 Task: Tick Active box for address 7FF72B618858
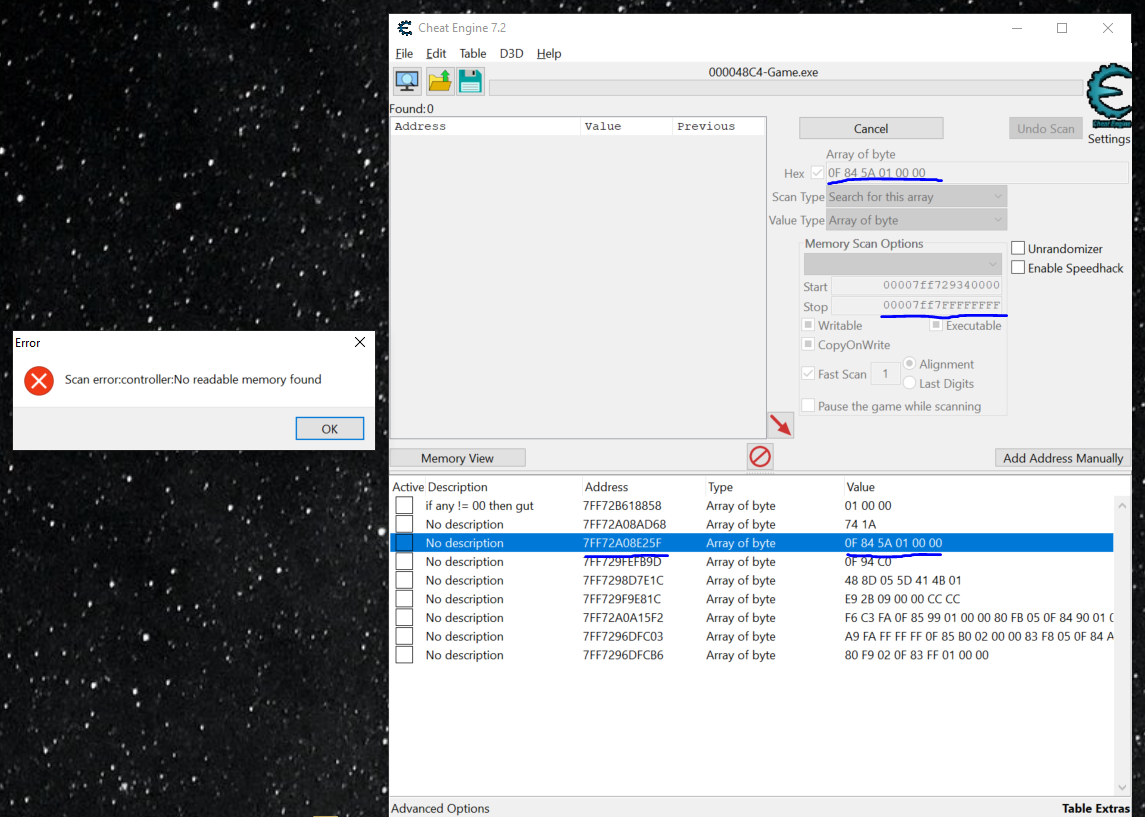(x=404, y=506)
